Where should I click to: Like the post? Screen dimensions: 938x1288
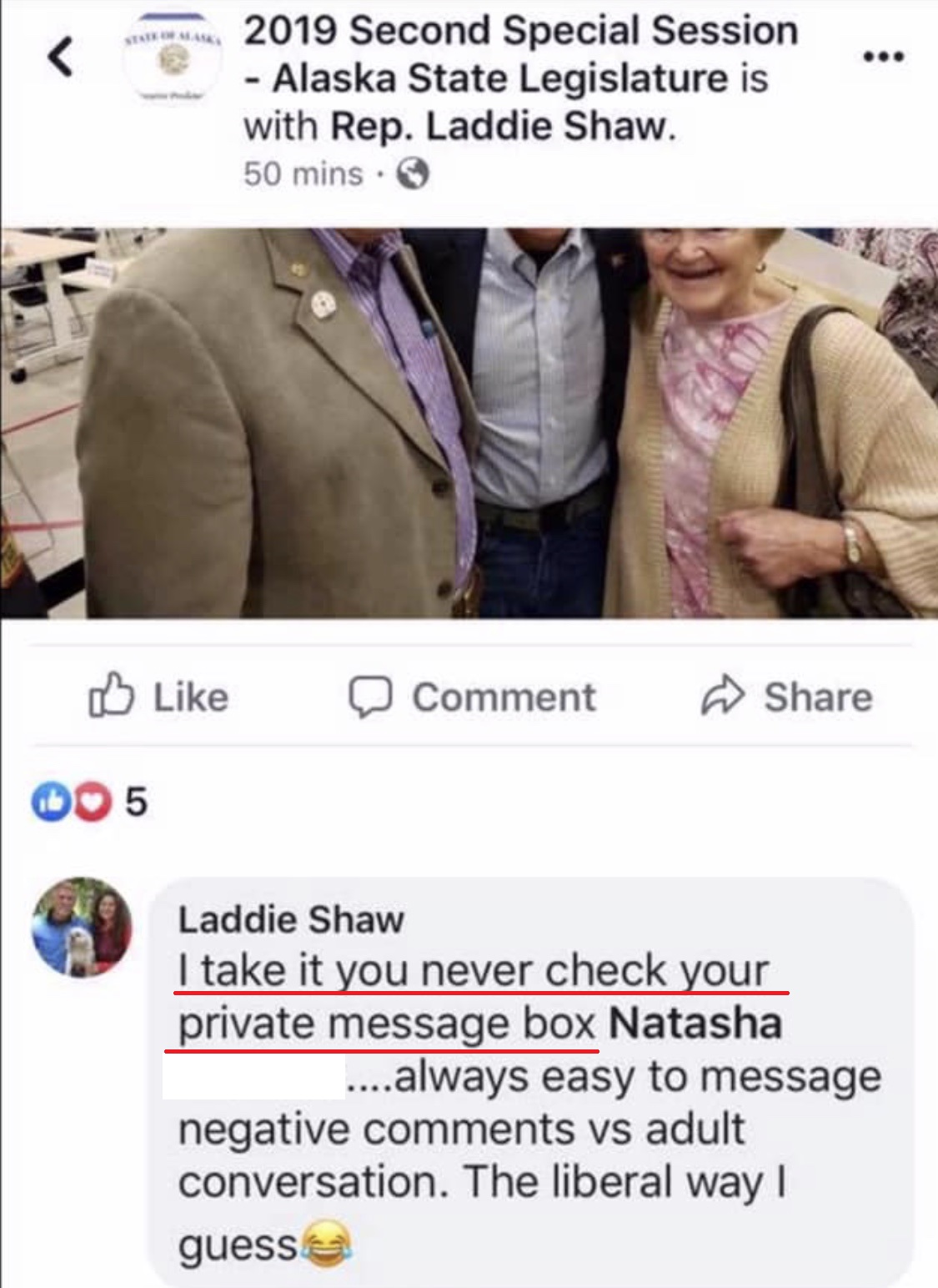pos(158,697)
